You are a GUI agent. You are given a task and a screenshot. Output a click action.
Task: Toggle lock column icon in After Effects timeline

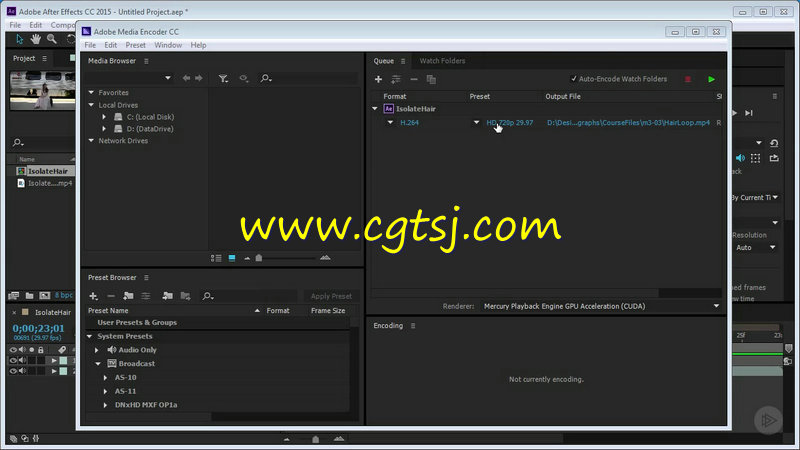pyautogui.click(x=41, y=349)
